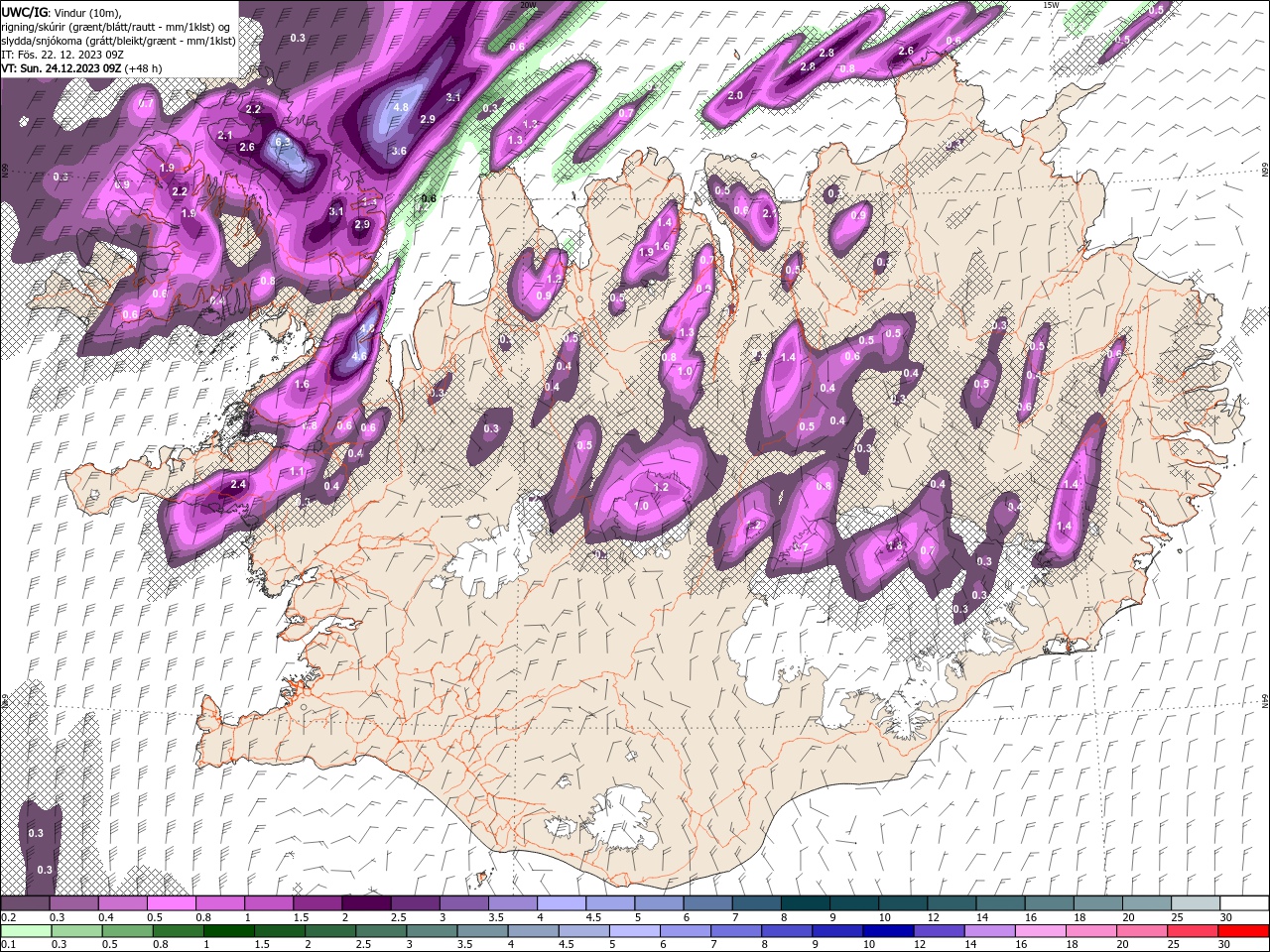
Task: Click the 'rigning/skúrir' rain legend description line
Action: (x=116, y=26)
